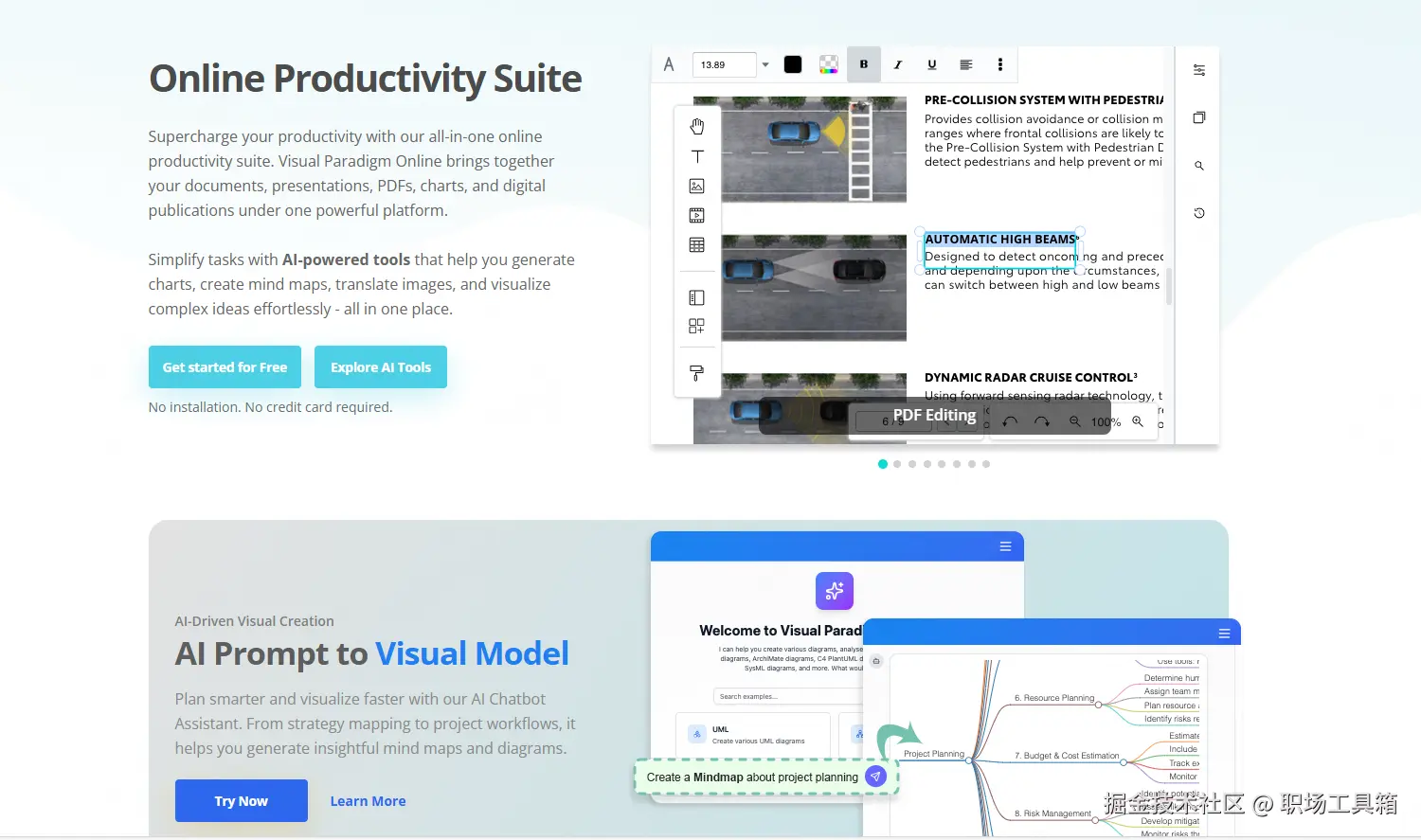
Task: Click the Try Now button
Action: (x=242, y=801)
